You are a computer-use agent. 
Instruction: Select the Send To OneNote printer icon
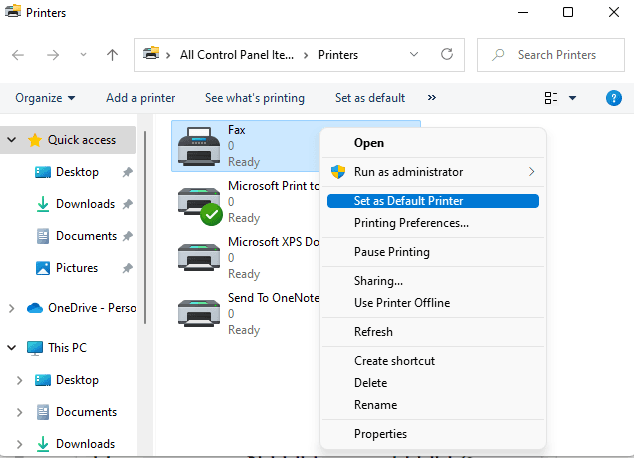point(198,314)
